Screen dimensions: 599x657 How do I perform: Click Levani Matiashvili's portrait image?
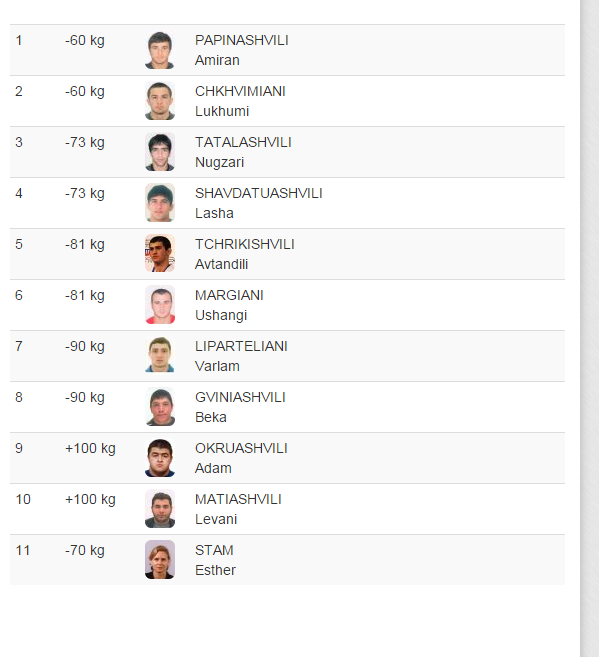(x=160, y=509)
